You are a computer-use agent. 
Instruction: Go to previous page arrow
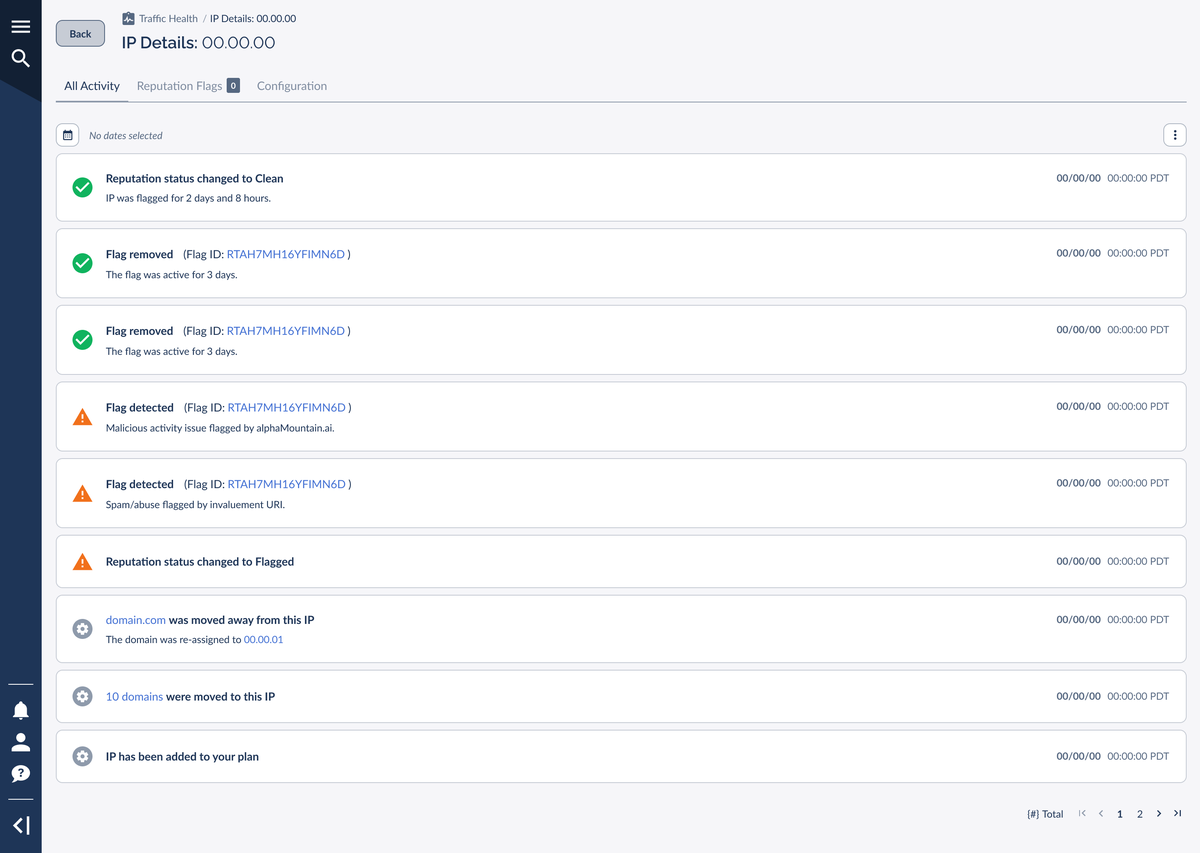pyautogui.click(x=1101, y=814)
